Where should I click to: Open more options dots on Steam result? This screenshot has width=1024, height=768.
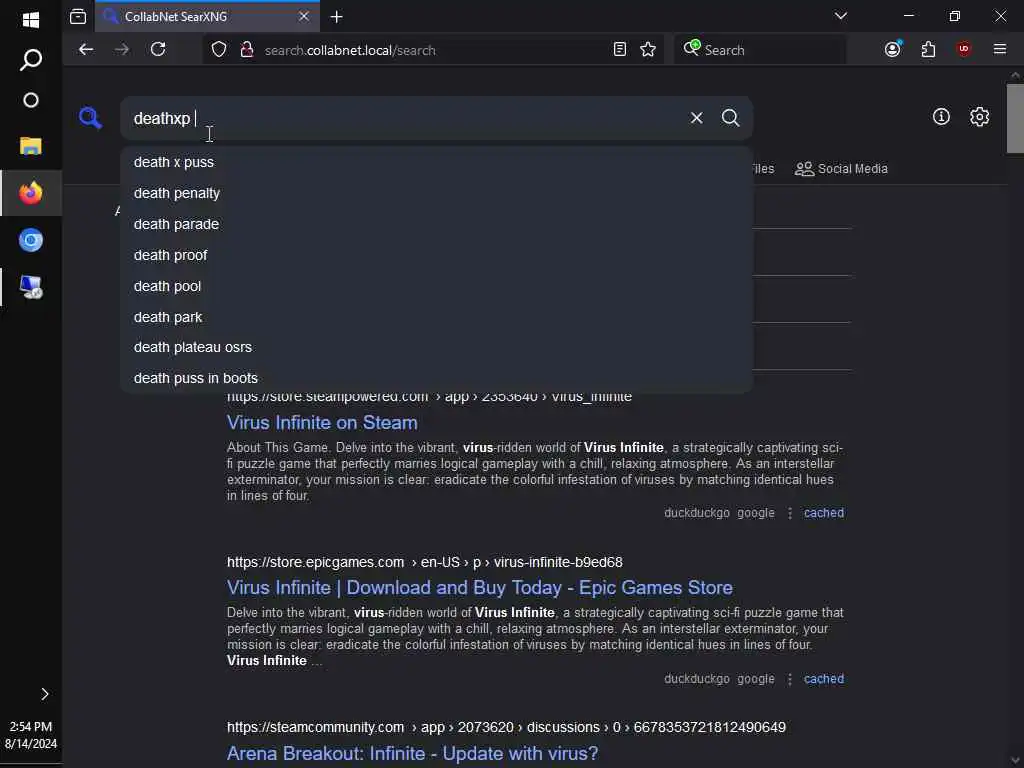coord(790,513)
